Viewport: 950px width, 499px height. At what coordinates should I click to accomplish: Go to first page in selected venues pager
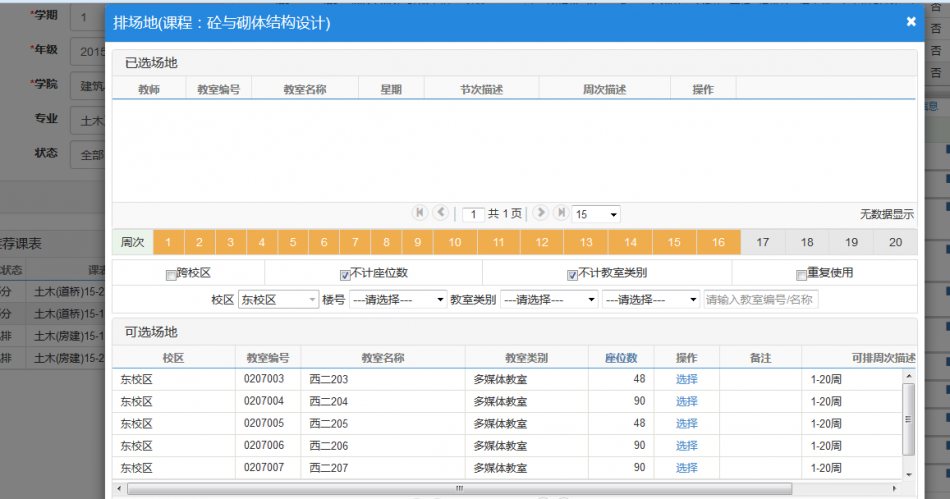pyautogui.click(x=420, y=213)
